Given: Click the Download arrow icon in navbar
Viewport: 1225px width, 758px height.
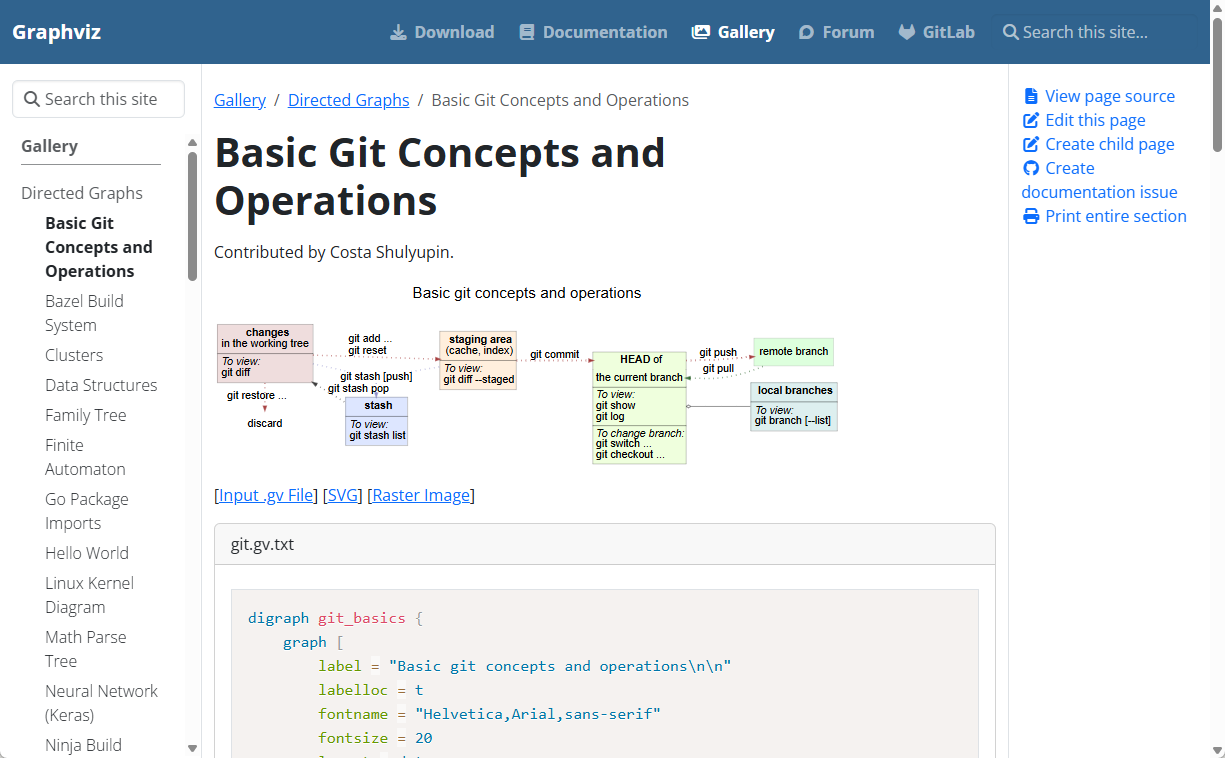Looking at the screenshot, I should (398, 32).
